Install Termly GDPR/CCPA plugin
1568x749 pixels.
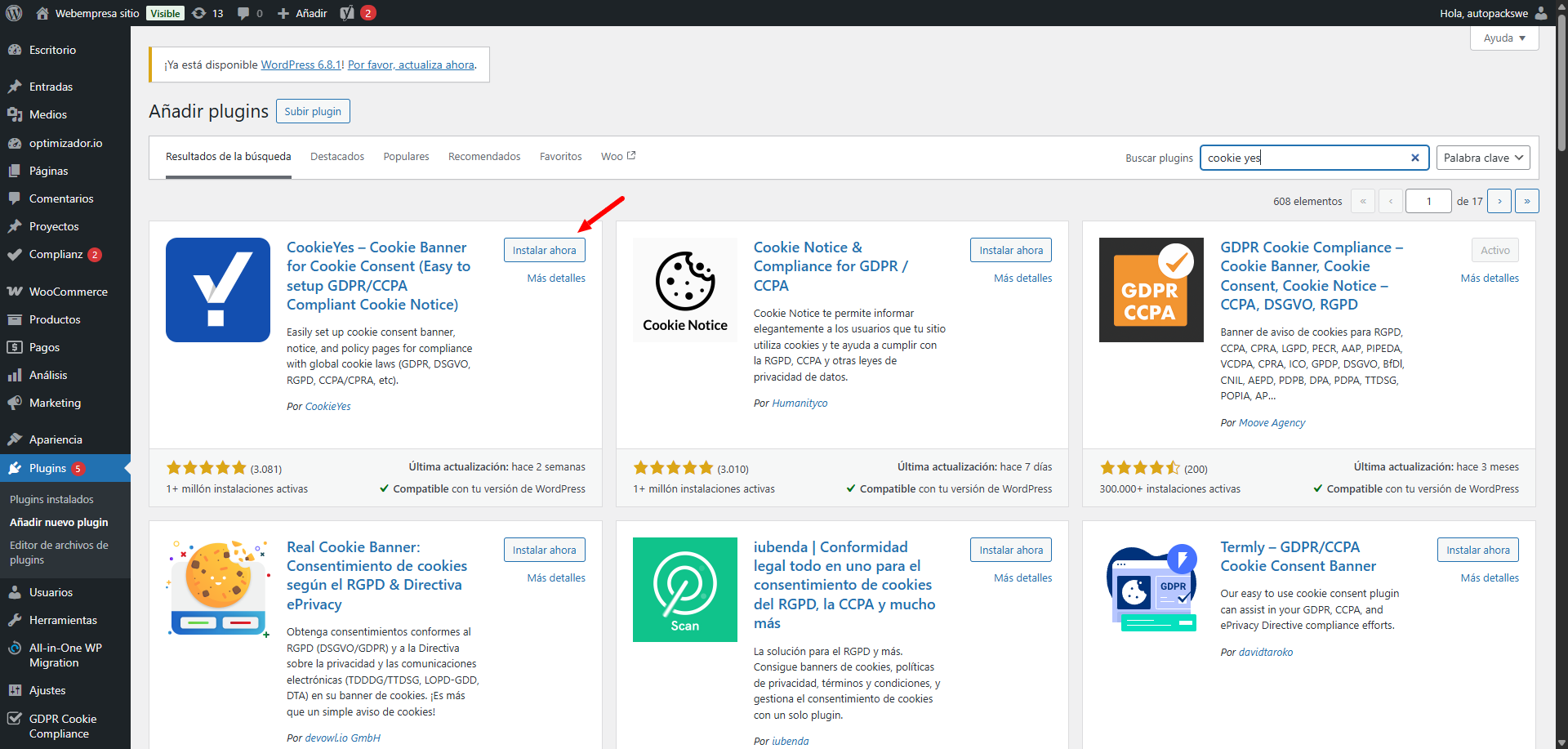click(x=1478, y=550)
